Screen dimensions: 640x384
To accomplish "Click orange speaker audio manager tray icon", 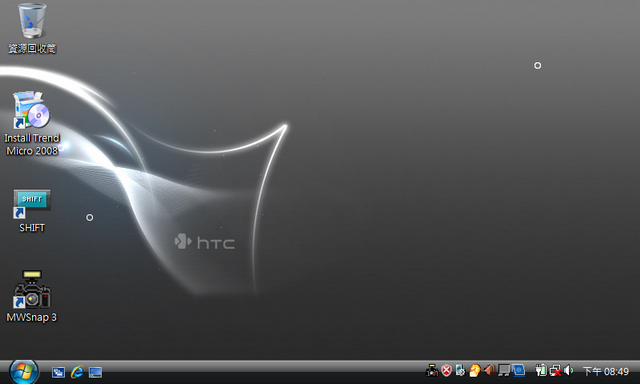I will (489, 371).
